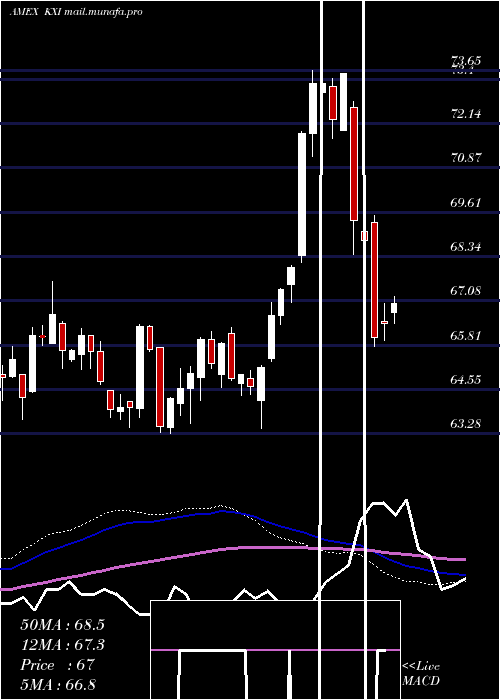
Task: Select the 69.61 price level label
Action: pos(466,203)
